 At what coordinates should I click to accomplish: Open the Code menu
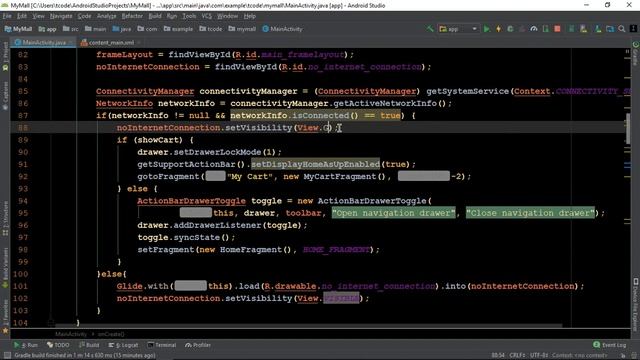click(x=84, y=16)
